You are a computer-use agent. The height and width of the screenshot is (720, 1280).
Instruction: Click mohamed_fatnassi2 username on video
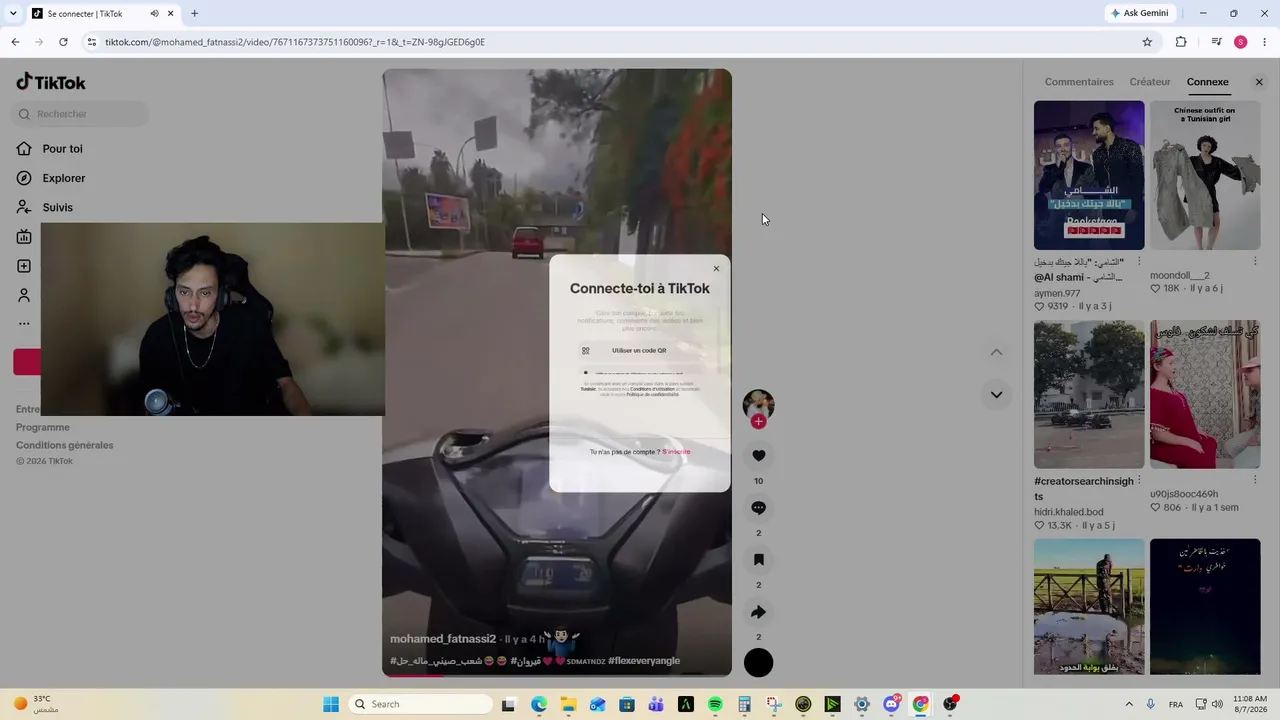click(443, 639)
